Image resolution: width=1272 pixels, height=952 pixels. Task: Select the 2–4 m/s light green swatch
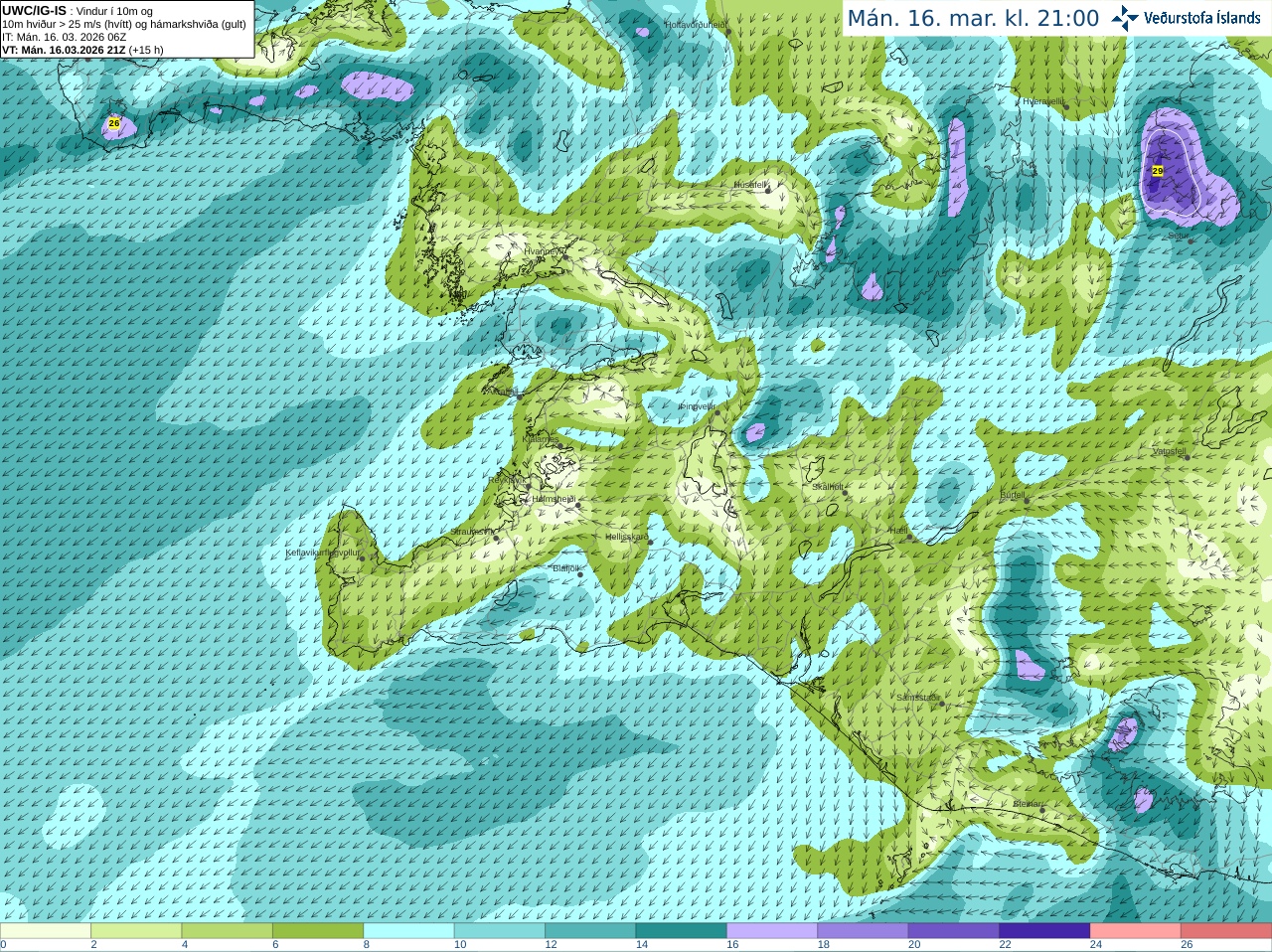tap(136, 931)
